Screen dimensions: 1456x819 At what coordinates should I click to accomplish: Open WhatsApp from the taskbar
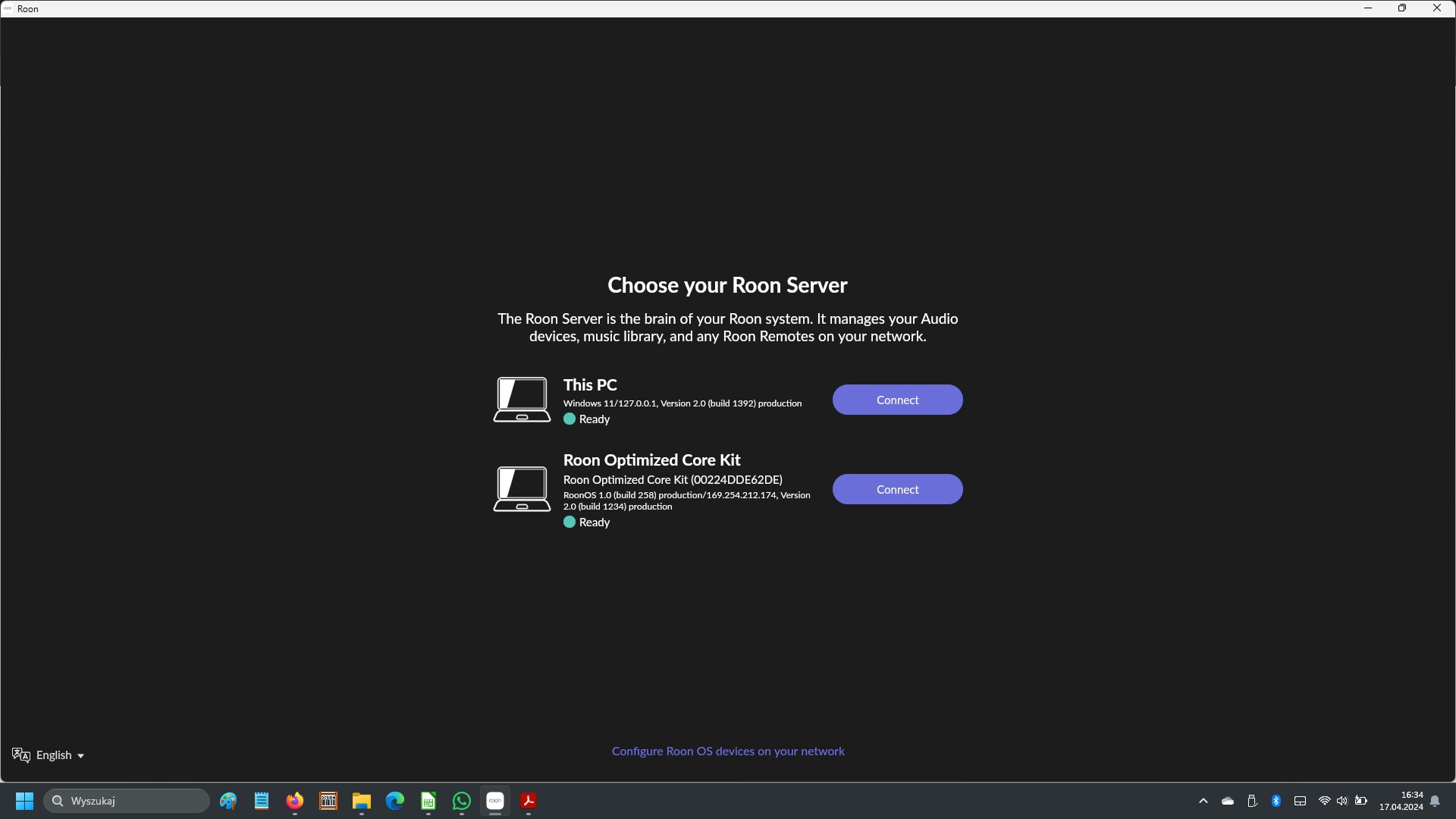click(x=462, y=801)
